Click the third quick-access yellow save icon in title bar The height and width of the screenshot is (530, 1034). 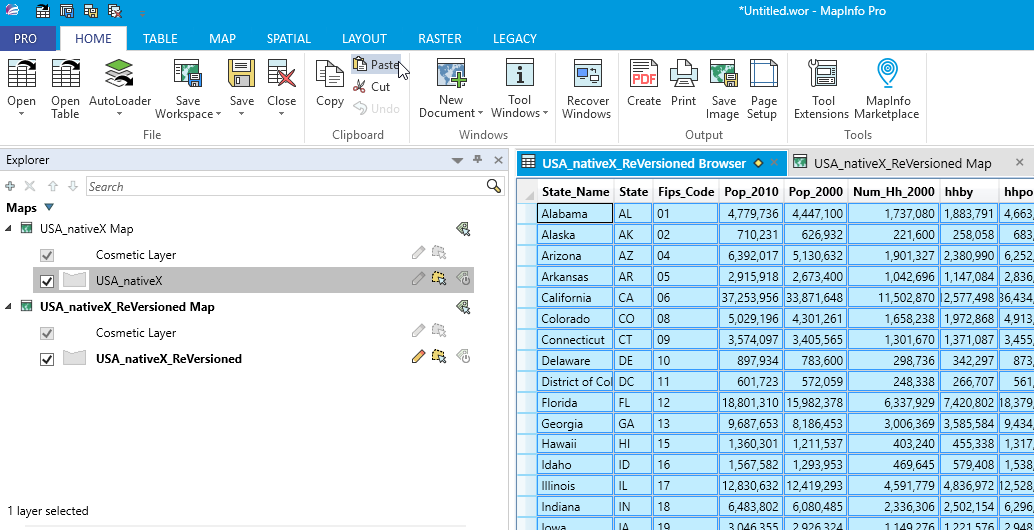pyautogui.click(x=91, y=10)
